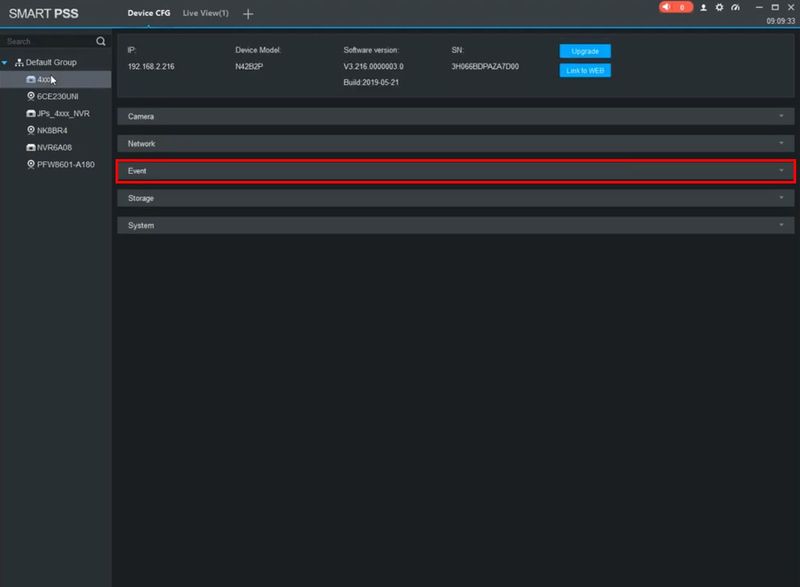
Task: Switch to the Device CFG tab
Action: click(148, 13)
